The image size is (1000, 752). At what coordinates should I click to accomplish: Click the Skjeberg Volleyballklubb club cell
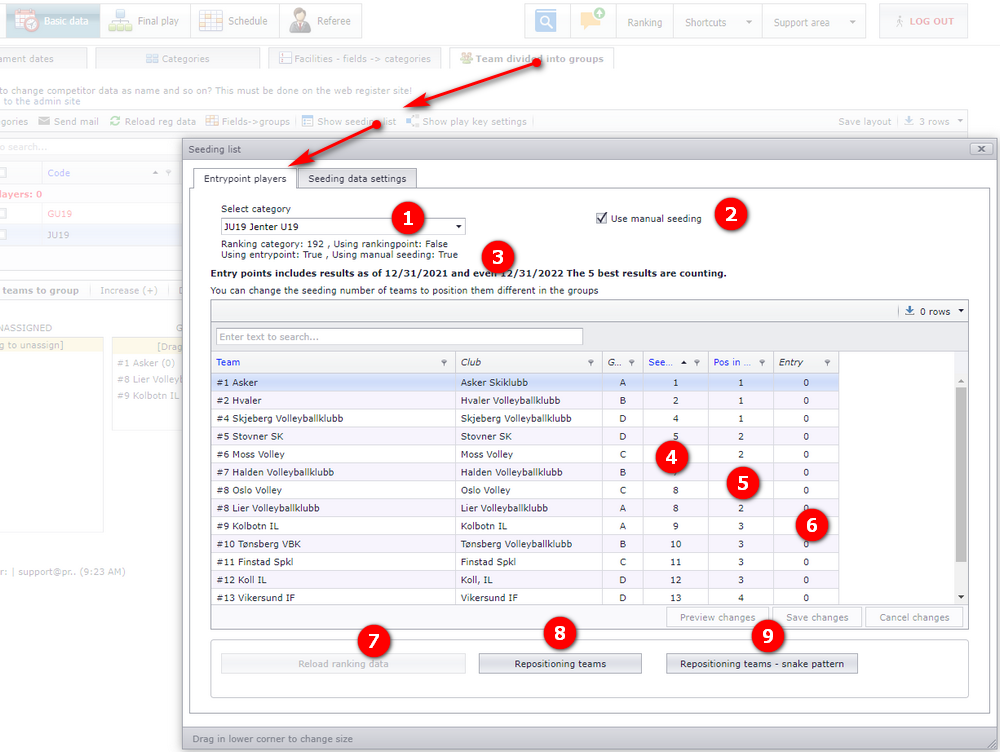(529, 418)
